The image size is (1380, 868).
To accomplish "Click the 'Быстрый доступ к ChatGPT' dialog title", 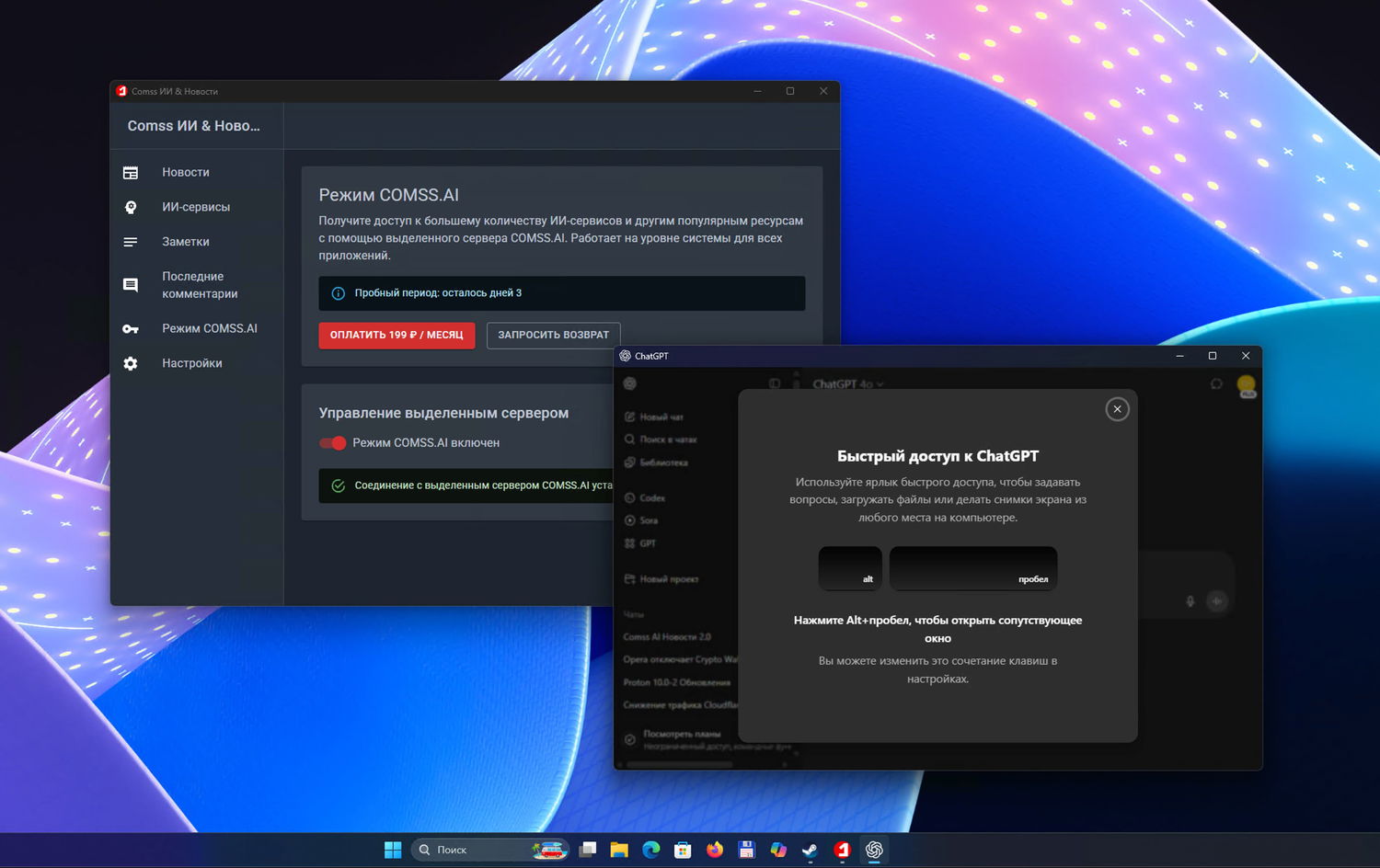I will click(937, 456).
